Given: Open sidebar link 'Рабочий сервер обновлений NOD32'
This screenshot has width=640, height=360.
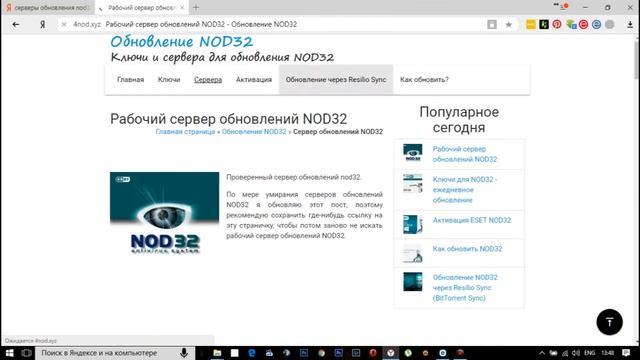Looking at the screenshot, I should 465,154.
